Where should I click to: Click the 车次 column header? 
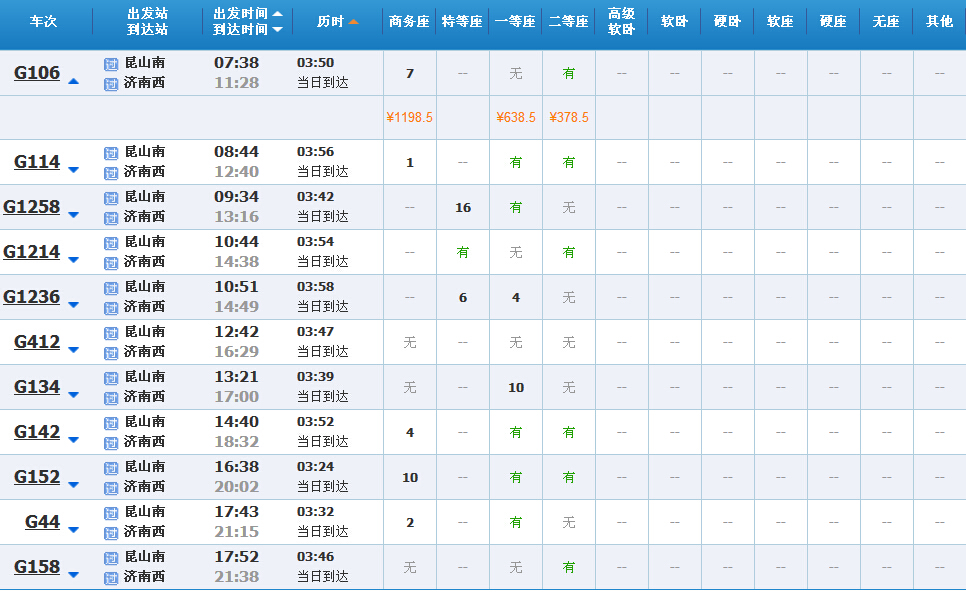(x=43, y=22)
